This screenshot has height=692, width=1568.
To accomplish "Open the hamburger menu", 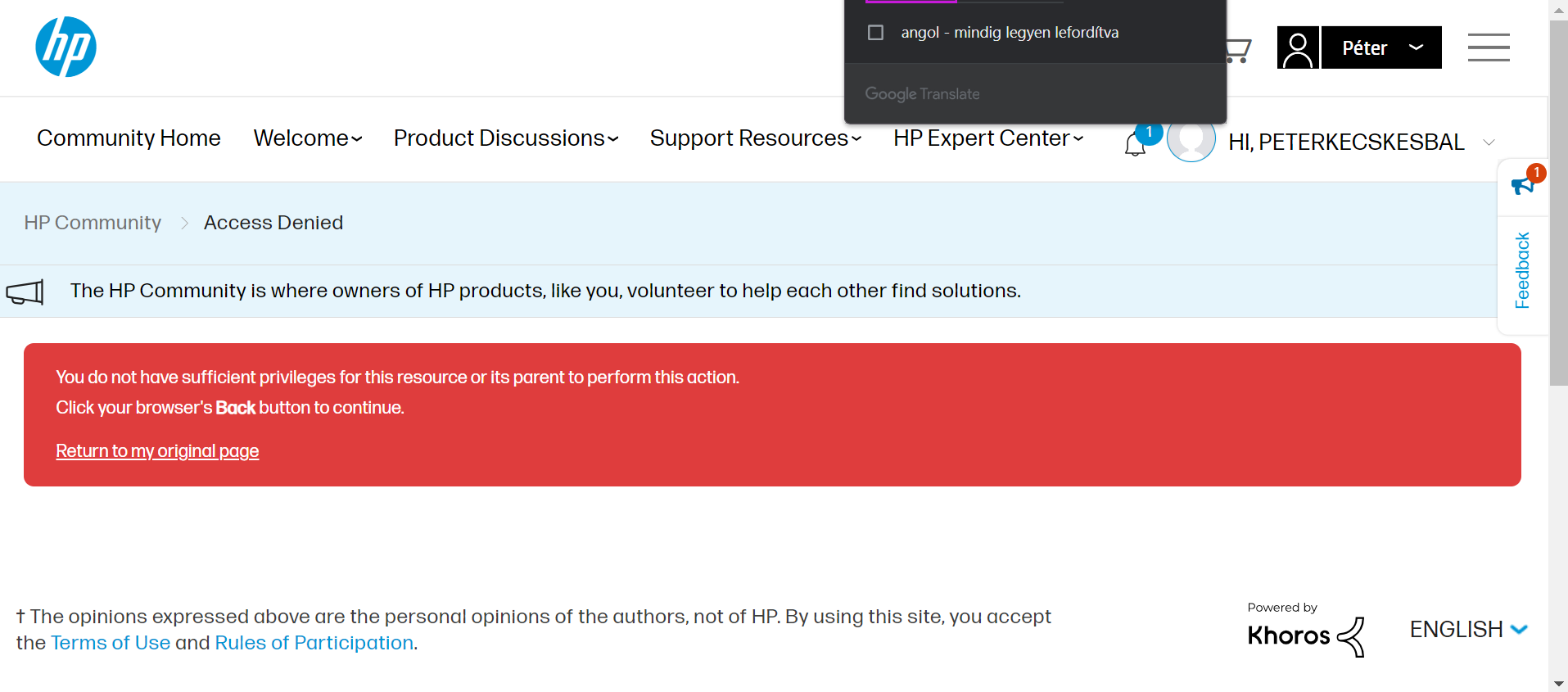I will (x=1488, y=47).
